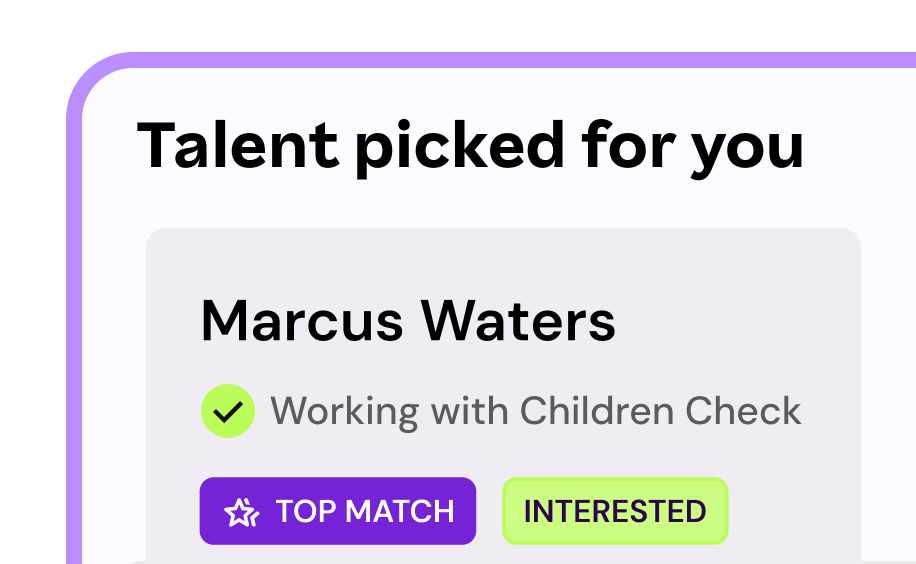Click the 'Talent picked for you' heading
The width and height of the screenshot is (916, 564).
pyautogui.click(x=470, y=146)
